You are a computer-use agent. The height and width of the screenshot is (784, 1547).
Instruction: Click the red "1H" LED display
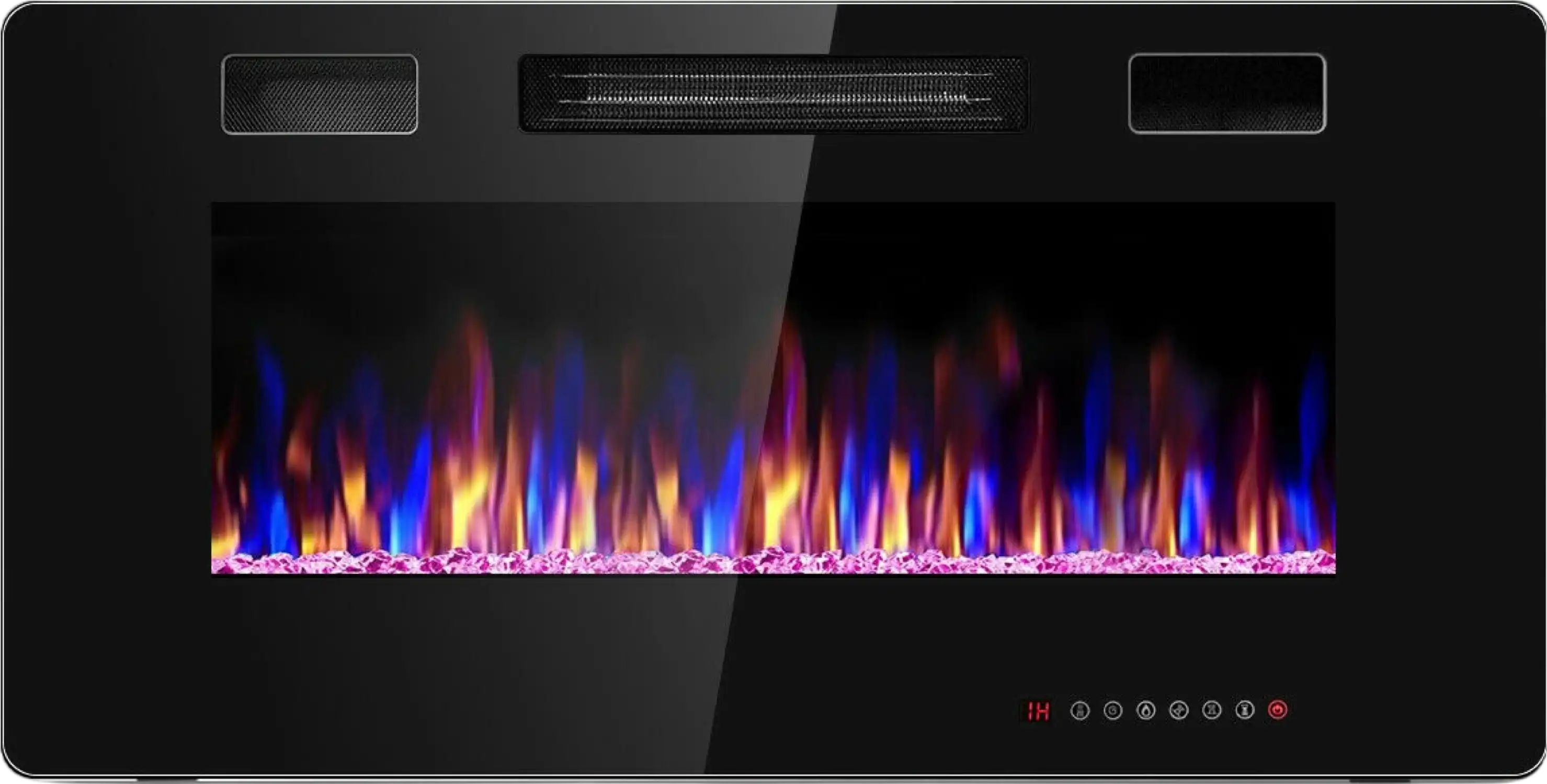pyautogui.click(x=1038, y=711)
